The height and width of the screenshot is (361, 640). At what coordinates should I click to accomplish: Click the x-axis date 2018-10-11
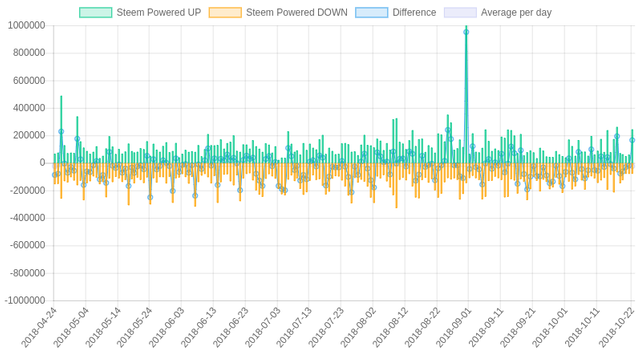581,328
